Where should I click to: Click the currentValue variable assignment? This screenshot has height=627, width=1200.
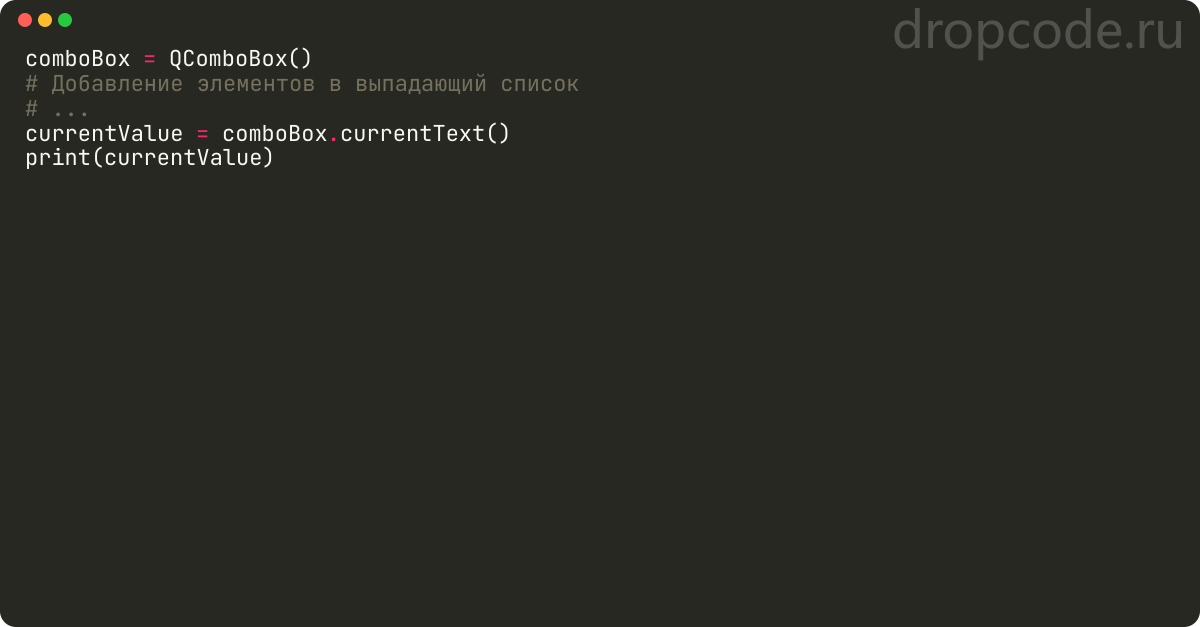tap(104, 134)
